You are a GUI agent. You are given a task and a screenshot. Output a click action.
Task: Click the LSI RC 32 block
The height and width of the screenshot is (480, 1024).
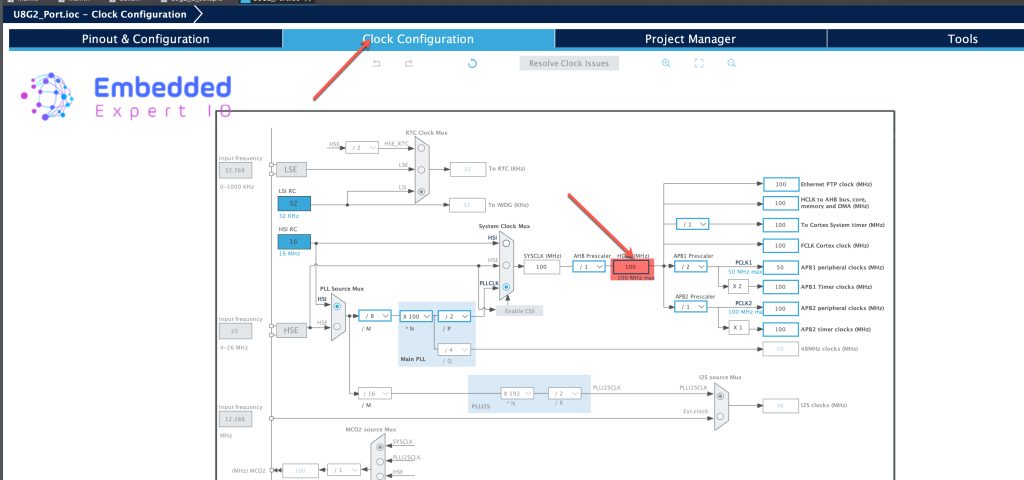click(x=294, y=203)
